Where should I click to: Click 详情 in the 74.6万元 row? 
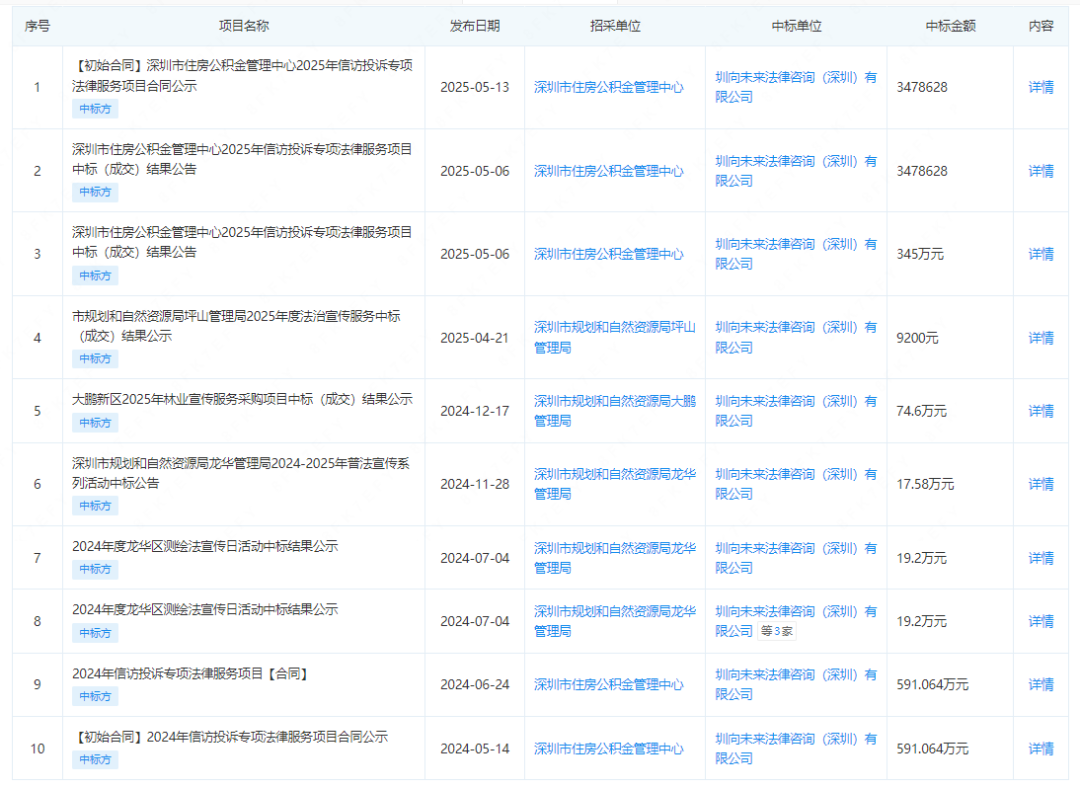tap(1040, 411)
